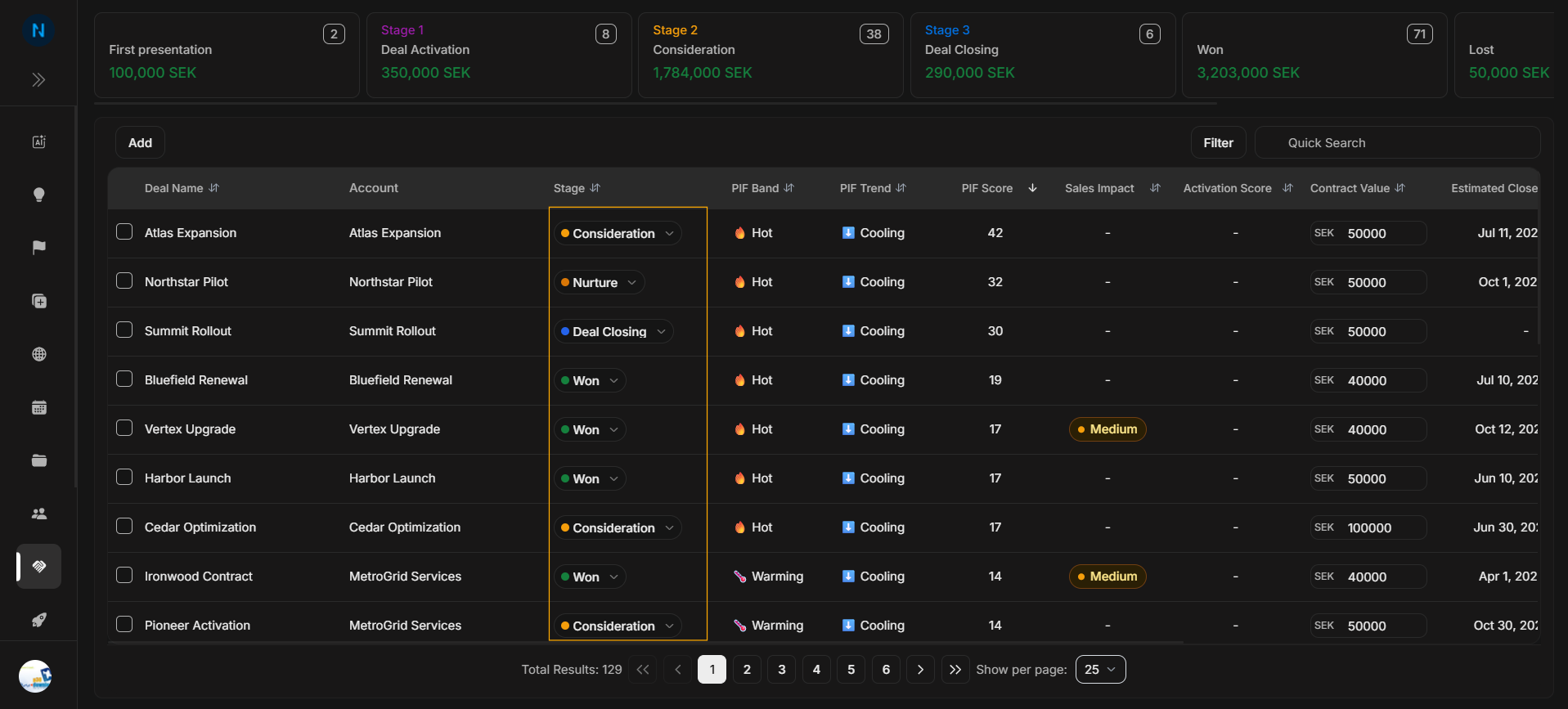
Task: Go to the next page with the right arrow
Action: point(920,670)
